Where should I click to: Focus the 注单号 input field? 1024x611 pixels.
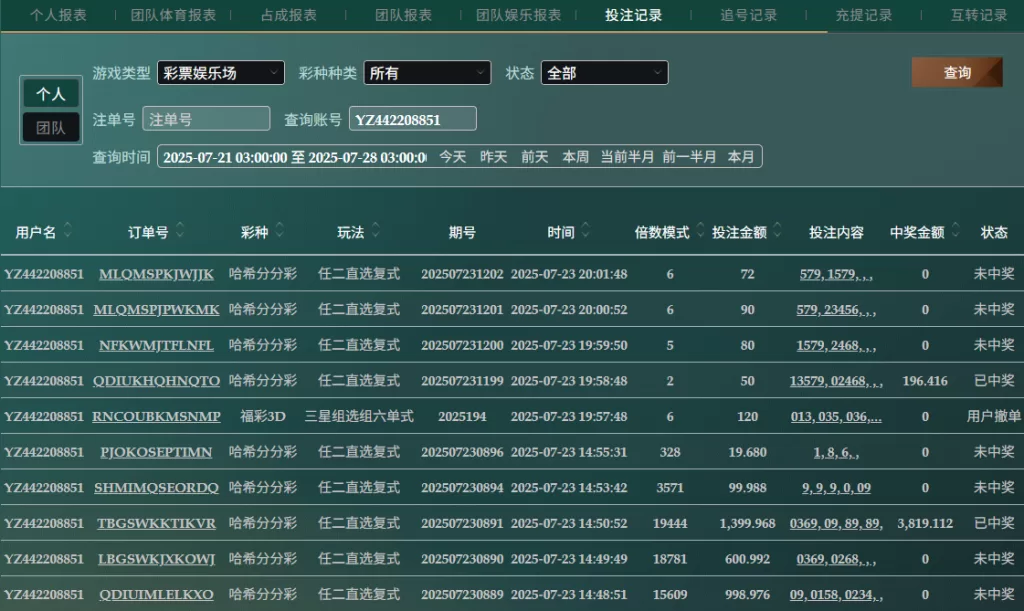[x=206, y=119]
